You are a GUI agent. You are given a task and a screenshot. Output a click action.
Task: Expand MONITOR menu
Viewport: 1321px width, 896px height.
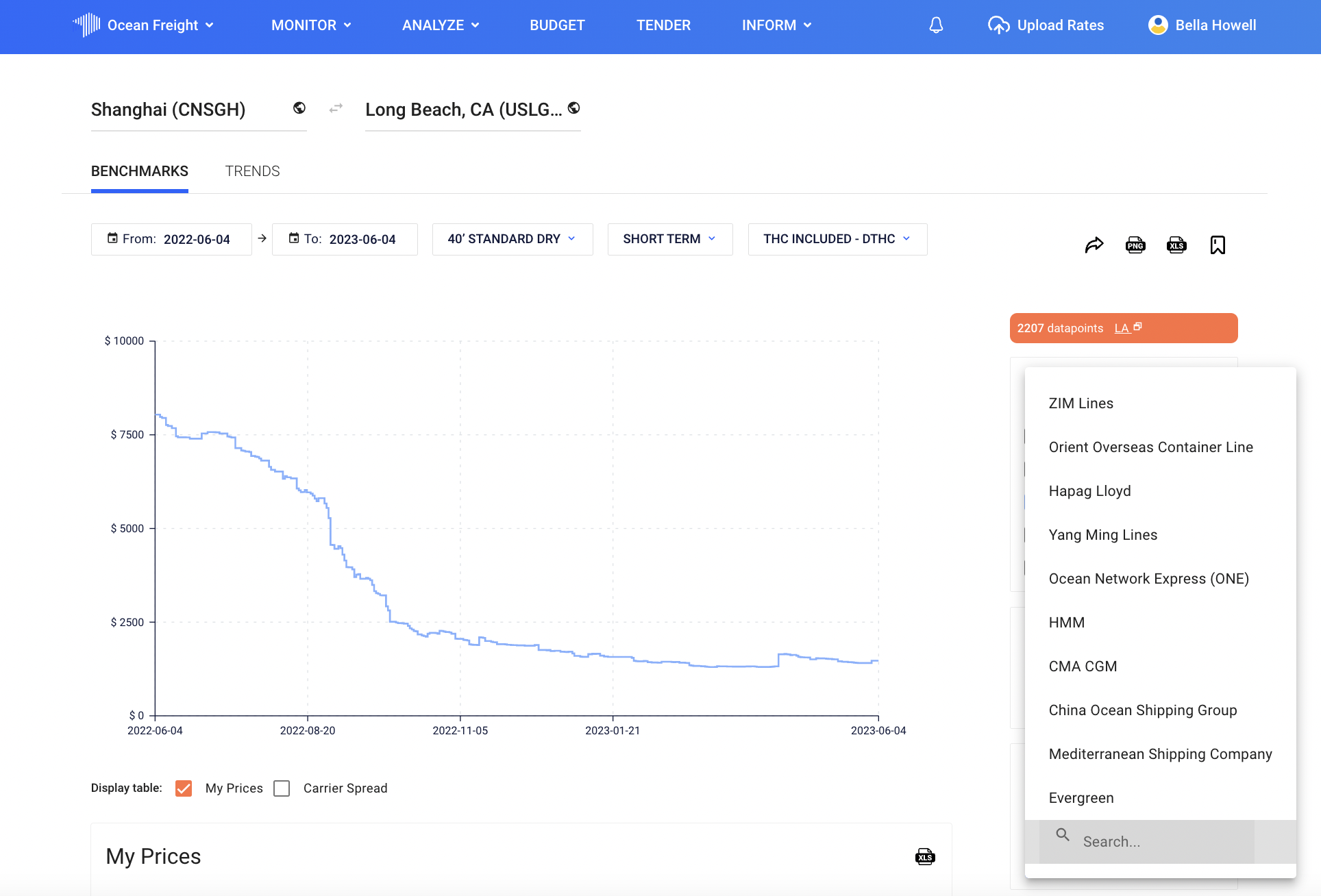click(x=311, y=25)
